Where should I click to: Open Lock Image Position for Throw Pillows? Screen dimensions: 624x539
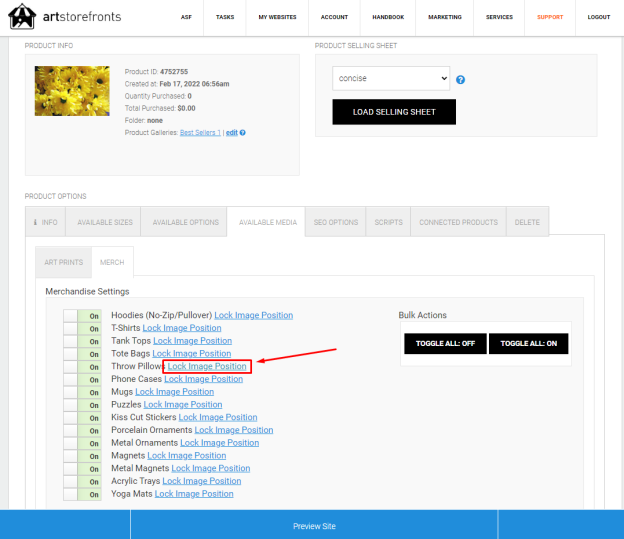pos(207,366)
